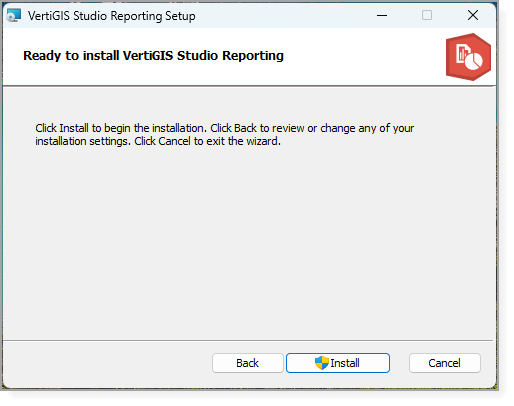Click the window title 'VertiGIS Studio Reporting Setup'
Screen dimensions: 514x406
pos(111,16)
